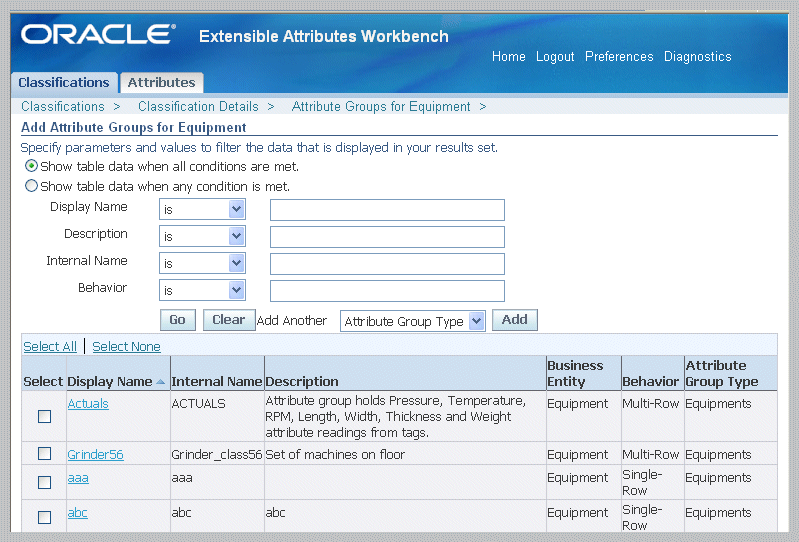Check the box for the Actuals row
Image resolution: width=799 pixels, height=542 pixels.
[45, 417]
